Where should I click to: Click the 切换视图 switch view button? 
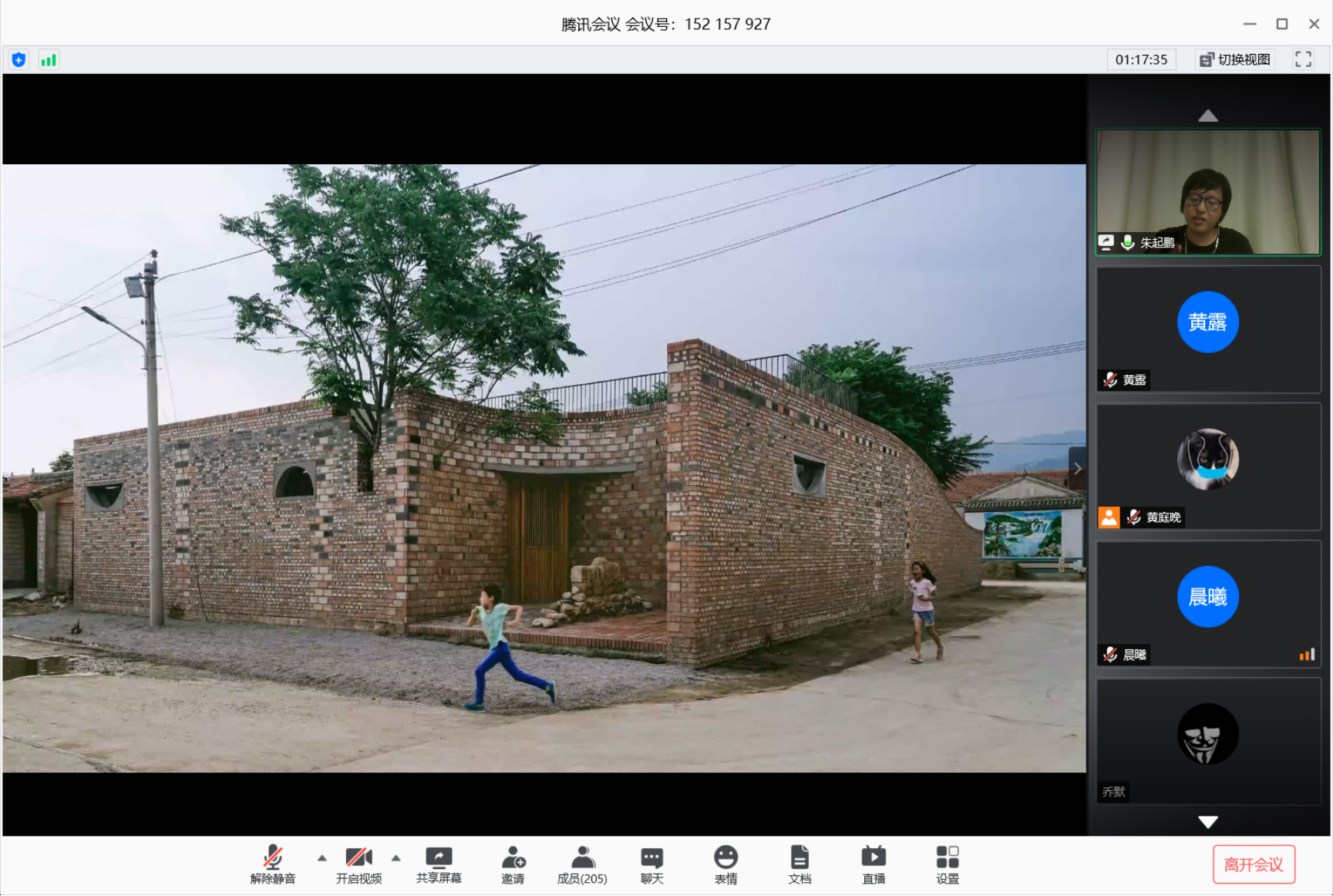(1235, 59)
